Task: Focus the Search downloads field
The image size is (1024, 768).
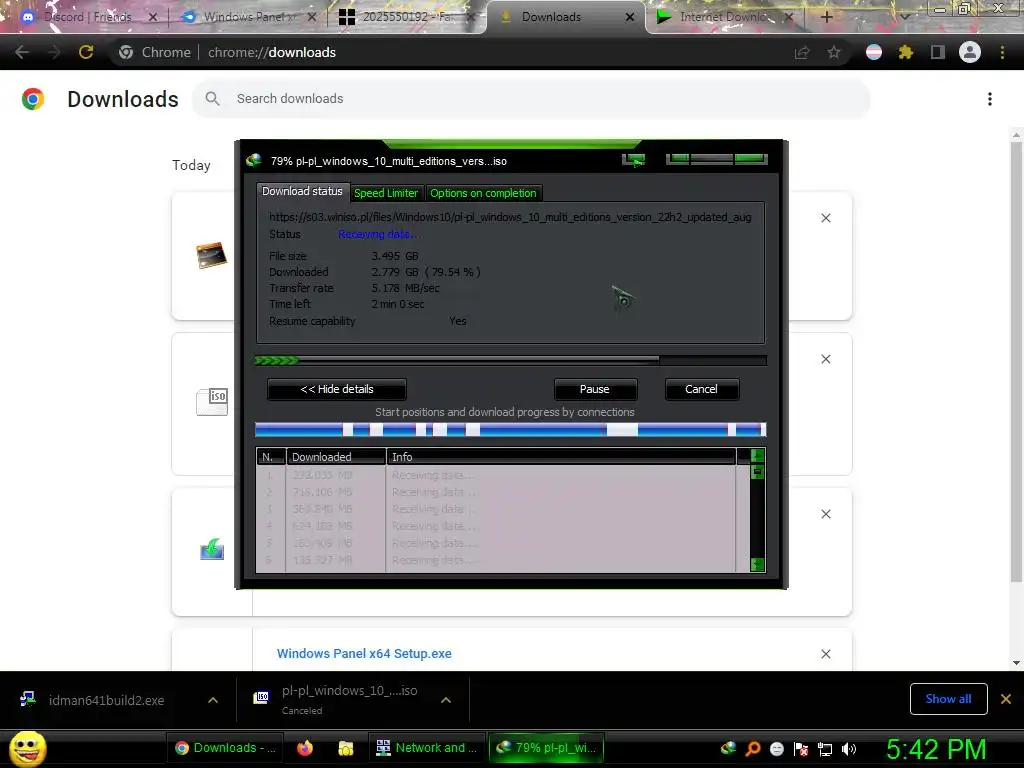Action: pos(530,99)
